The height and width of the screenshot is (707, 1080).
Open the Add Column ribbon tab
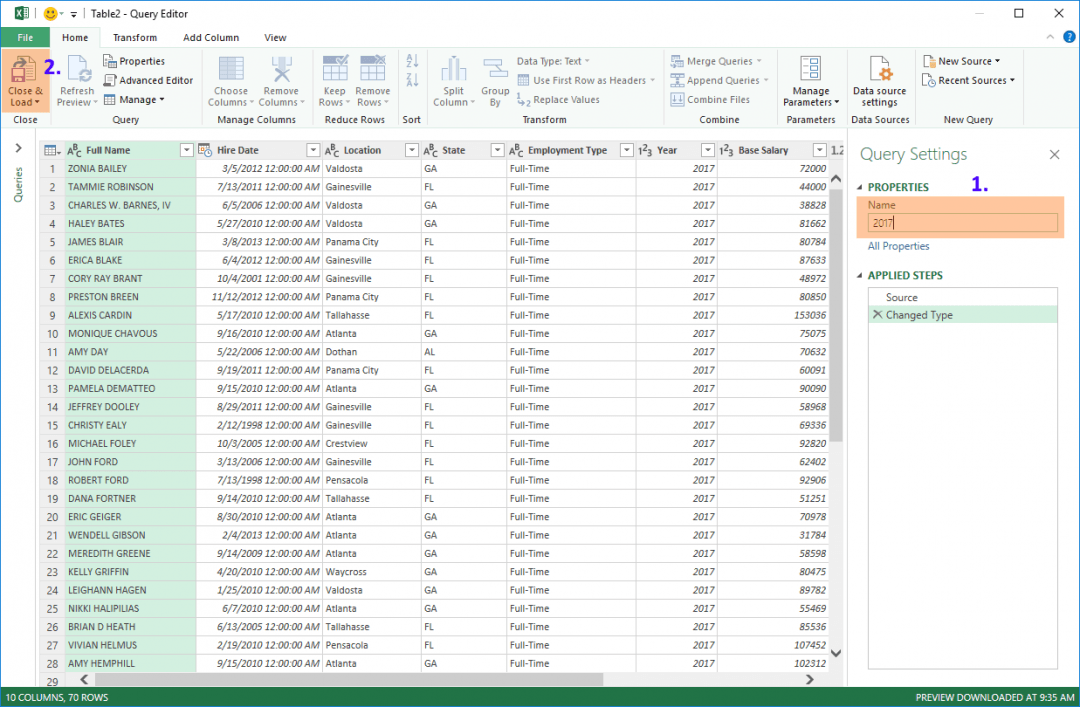tap(211, 37)
